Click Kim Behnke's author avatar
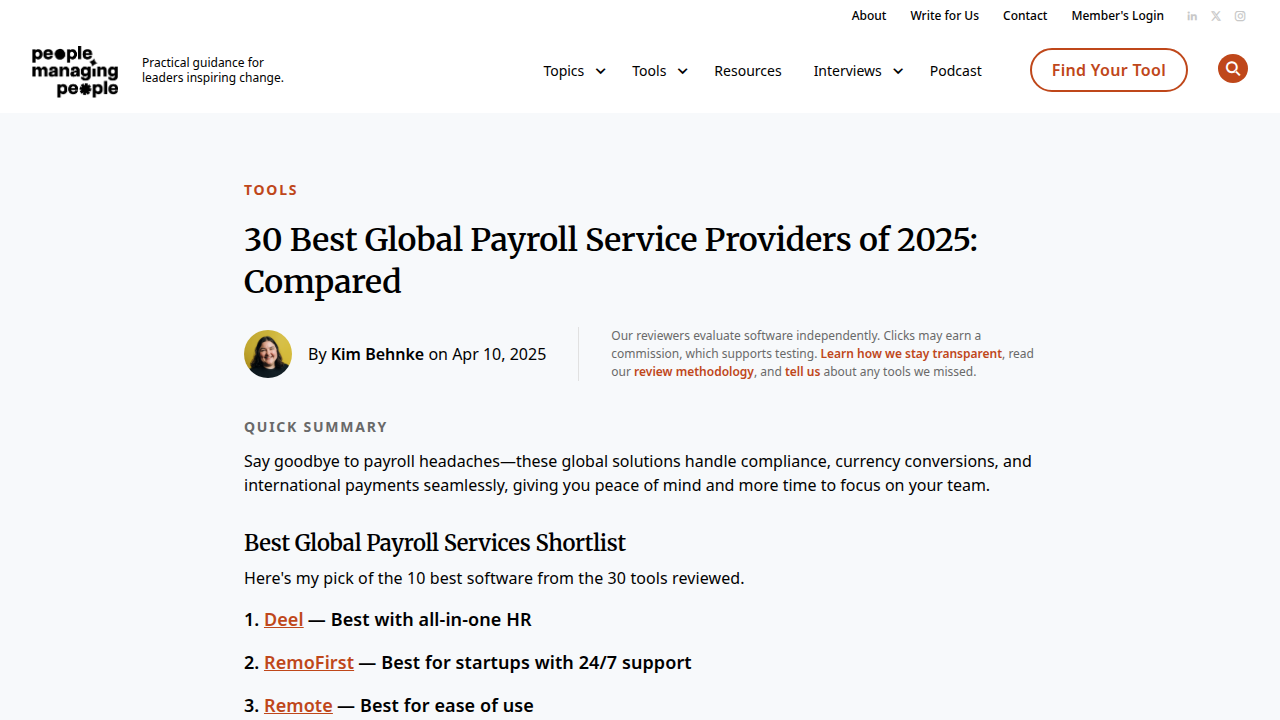This screenshot has height=720, width=1280. click(268, 354)
